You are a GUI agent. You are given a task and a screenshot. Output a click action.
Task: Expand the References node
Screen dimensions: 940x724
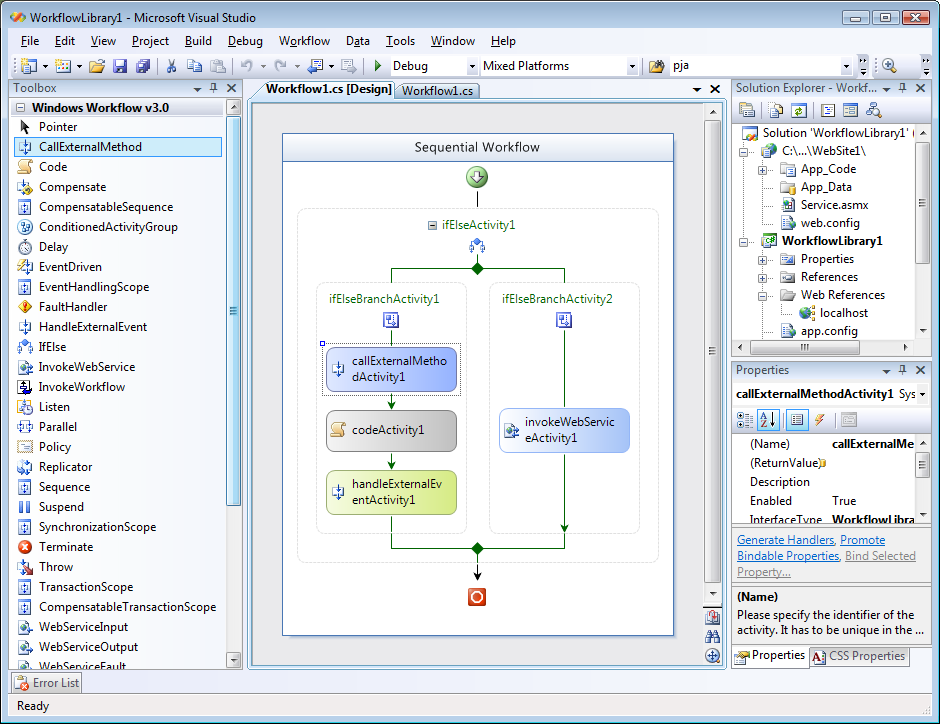[x=762, y=278]
